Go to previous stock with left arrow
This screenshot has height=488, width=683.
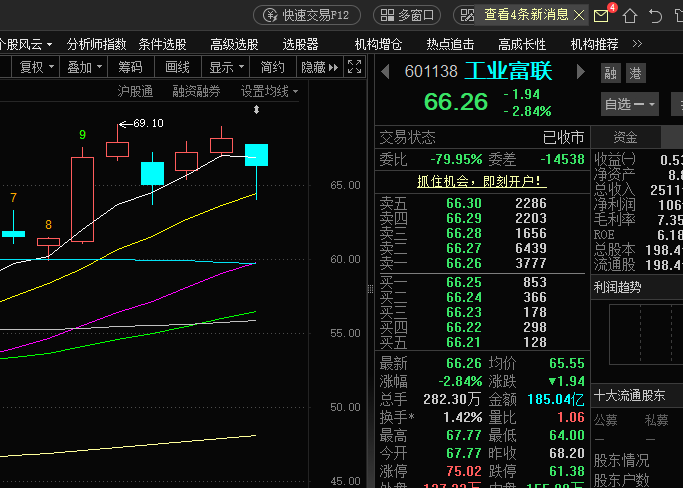[385, 71]
